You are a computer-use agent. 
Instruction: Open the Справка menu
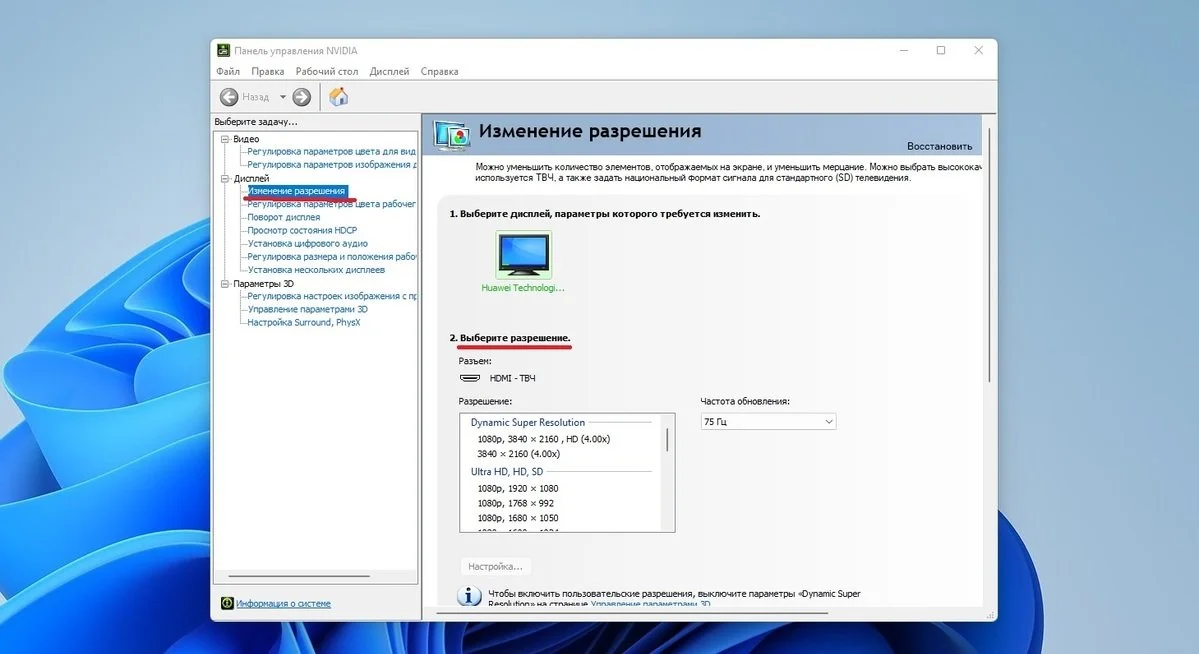[x=440, y=71]
